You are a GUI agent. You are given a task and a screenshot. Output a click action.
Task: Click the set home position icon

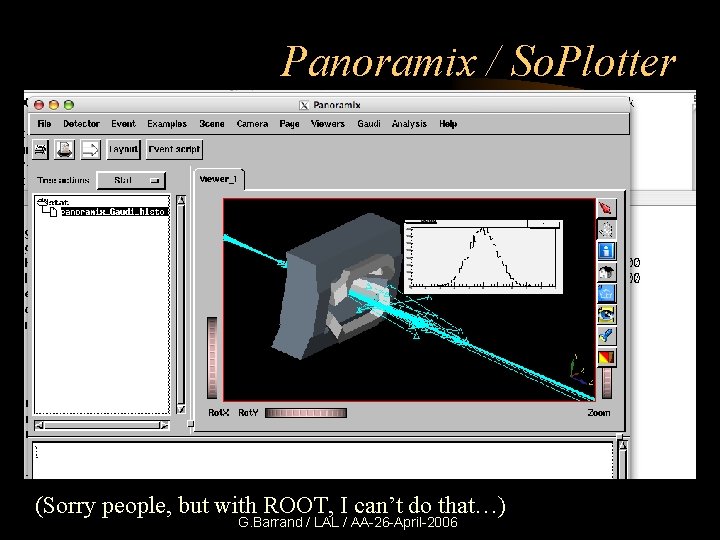[606, 293]
